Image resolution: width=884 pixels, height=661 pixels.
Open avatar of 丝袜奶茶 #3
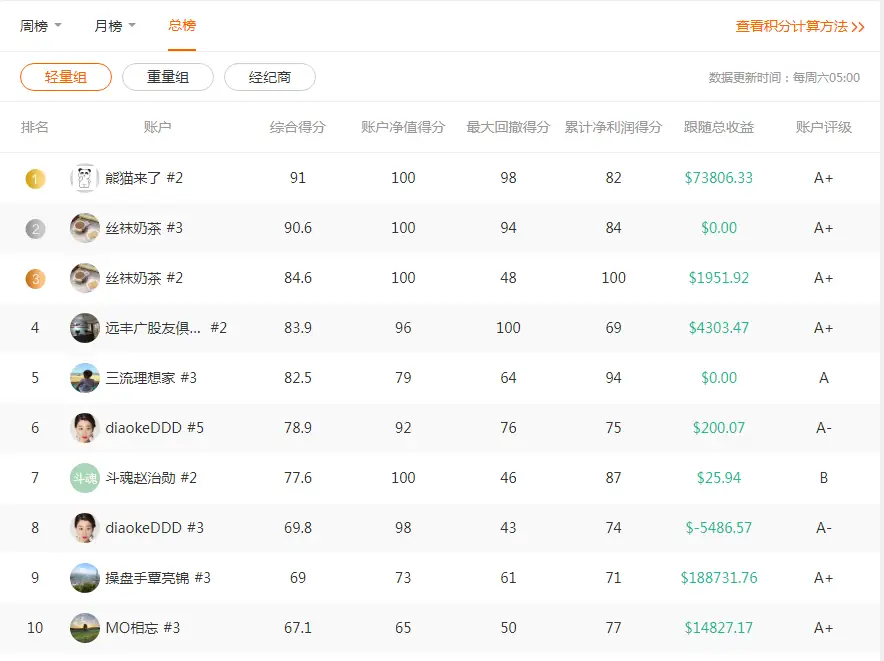pyautogui.click(x=85, y=228)
